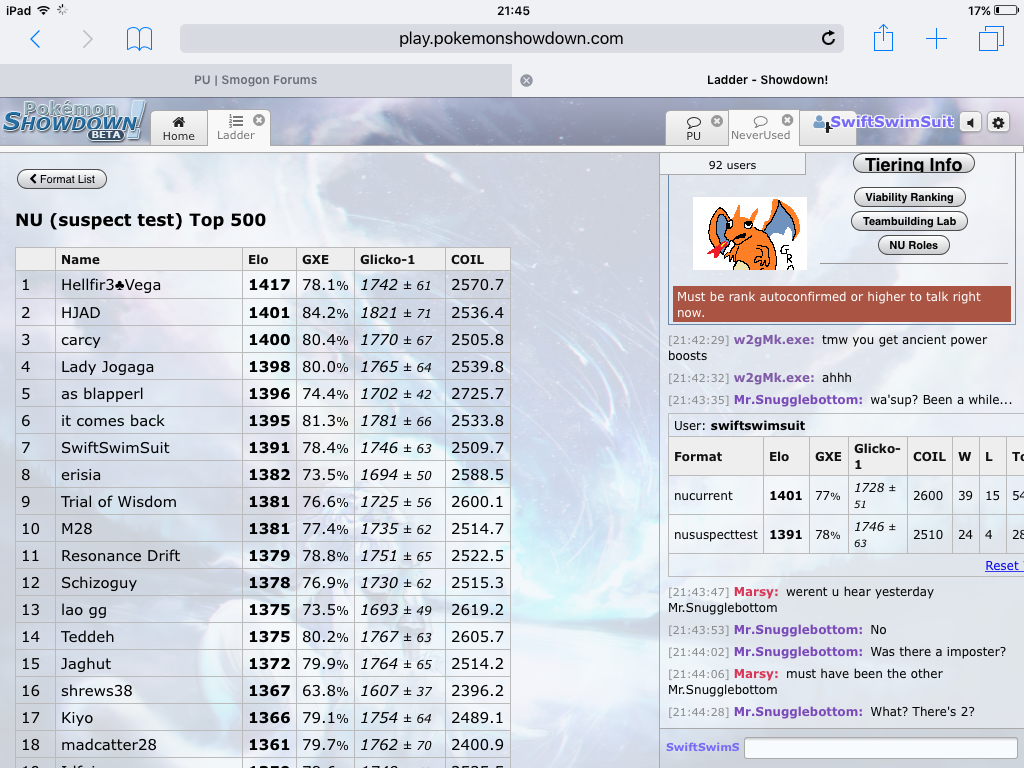Click the chat message input field
Screen dimensions: 1024x768
click(x=880, y=748)
